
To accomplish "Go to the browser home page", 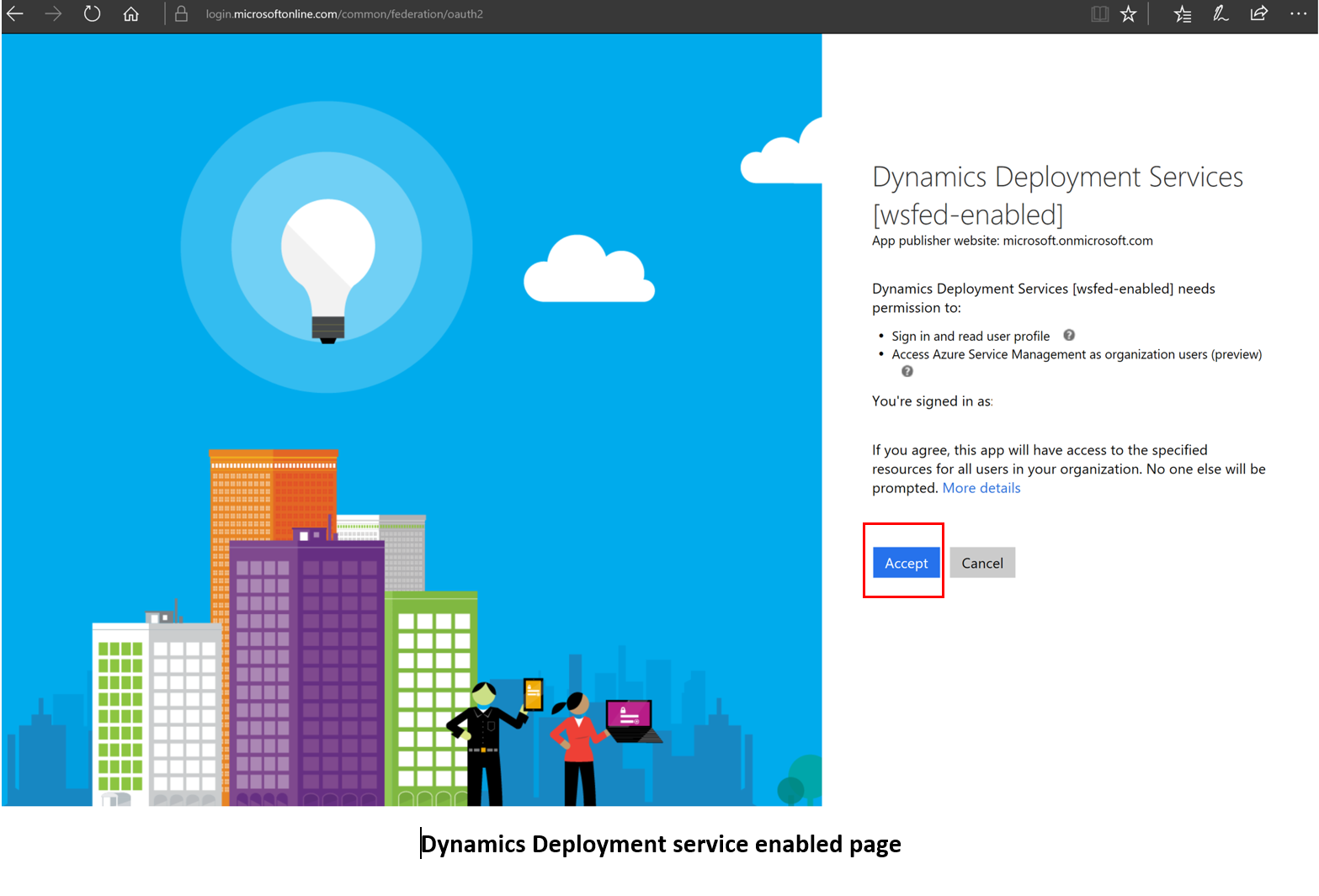I will 130,13.
